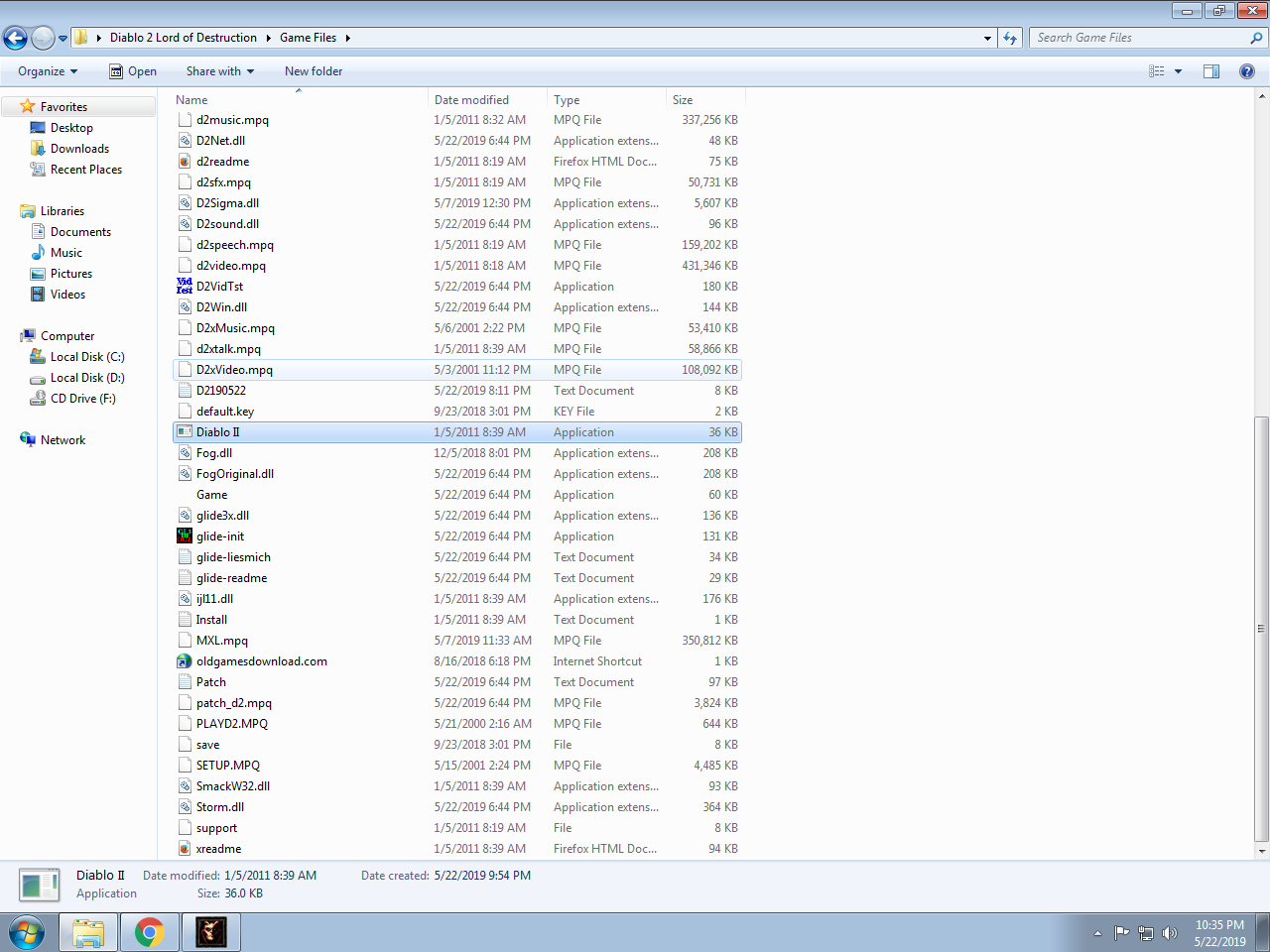Image resolution: width=1270 pixels, height=952 pixels.
Task: Click the scroll down arrow
Action: tap(1261, 851)
